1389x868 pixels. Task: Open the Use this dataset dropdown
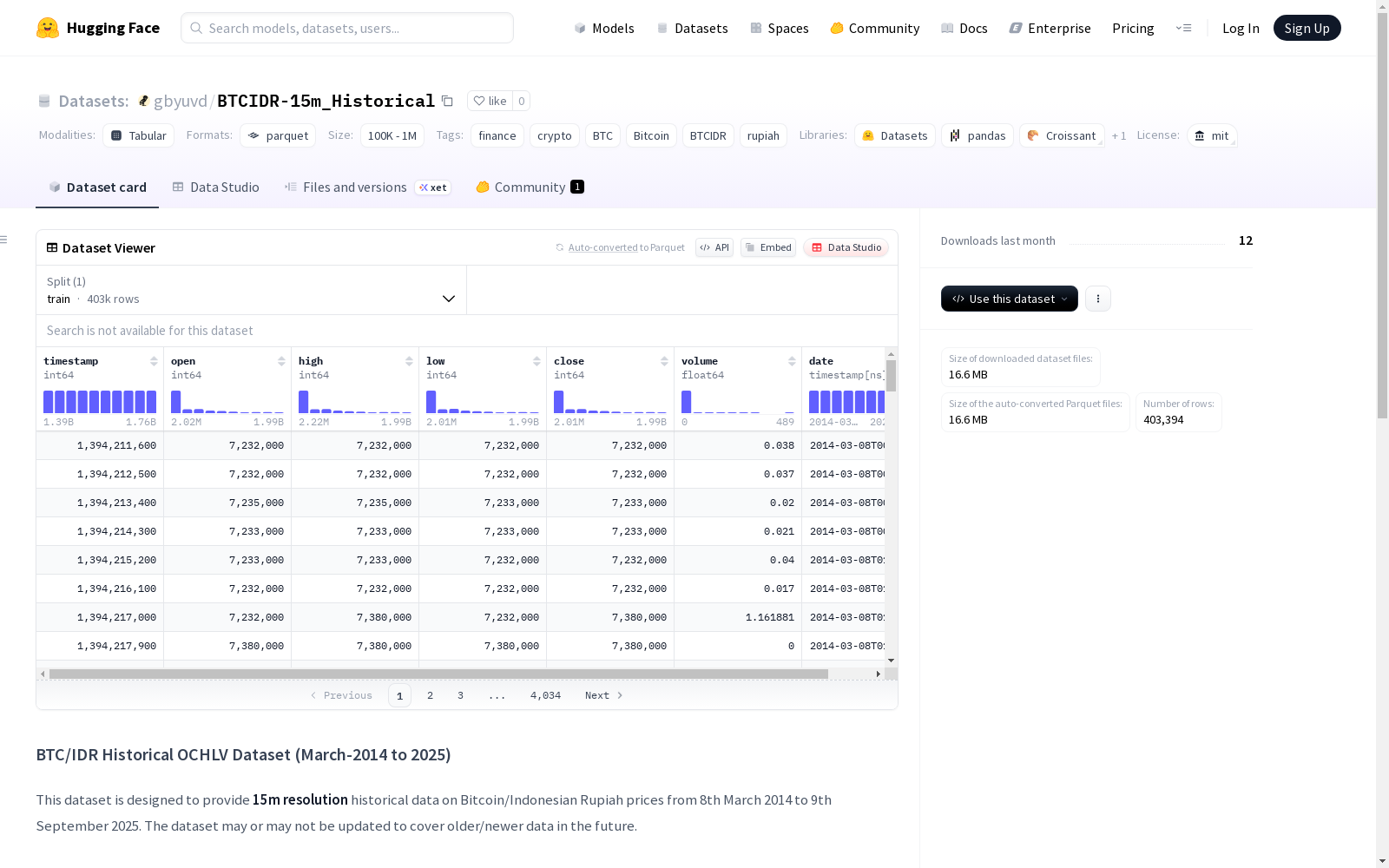(1010, 299)
